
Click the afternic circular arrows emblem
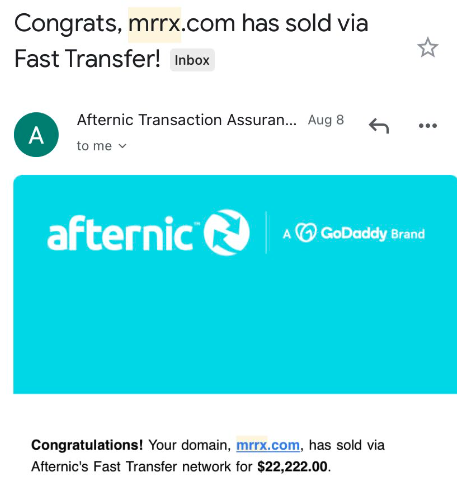(x=227, y=233)
